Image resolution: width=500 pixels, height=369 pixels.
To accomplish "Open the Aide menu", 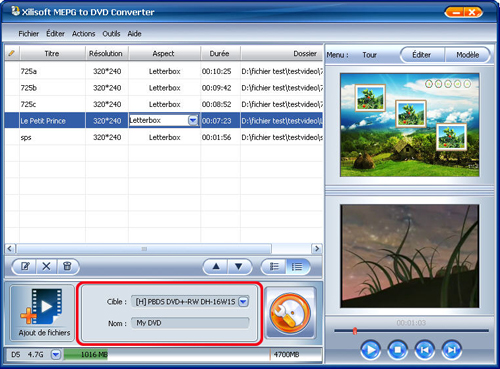I will [x=134, y=34].
